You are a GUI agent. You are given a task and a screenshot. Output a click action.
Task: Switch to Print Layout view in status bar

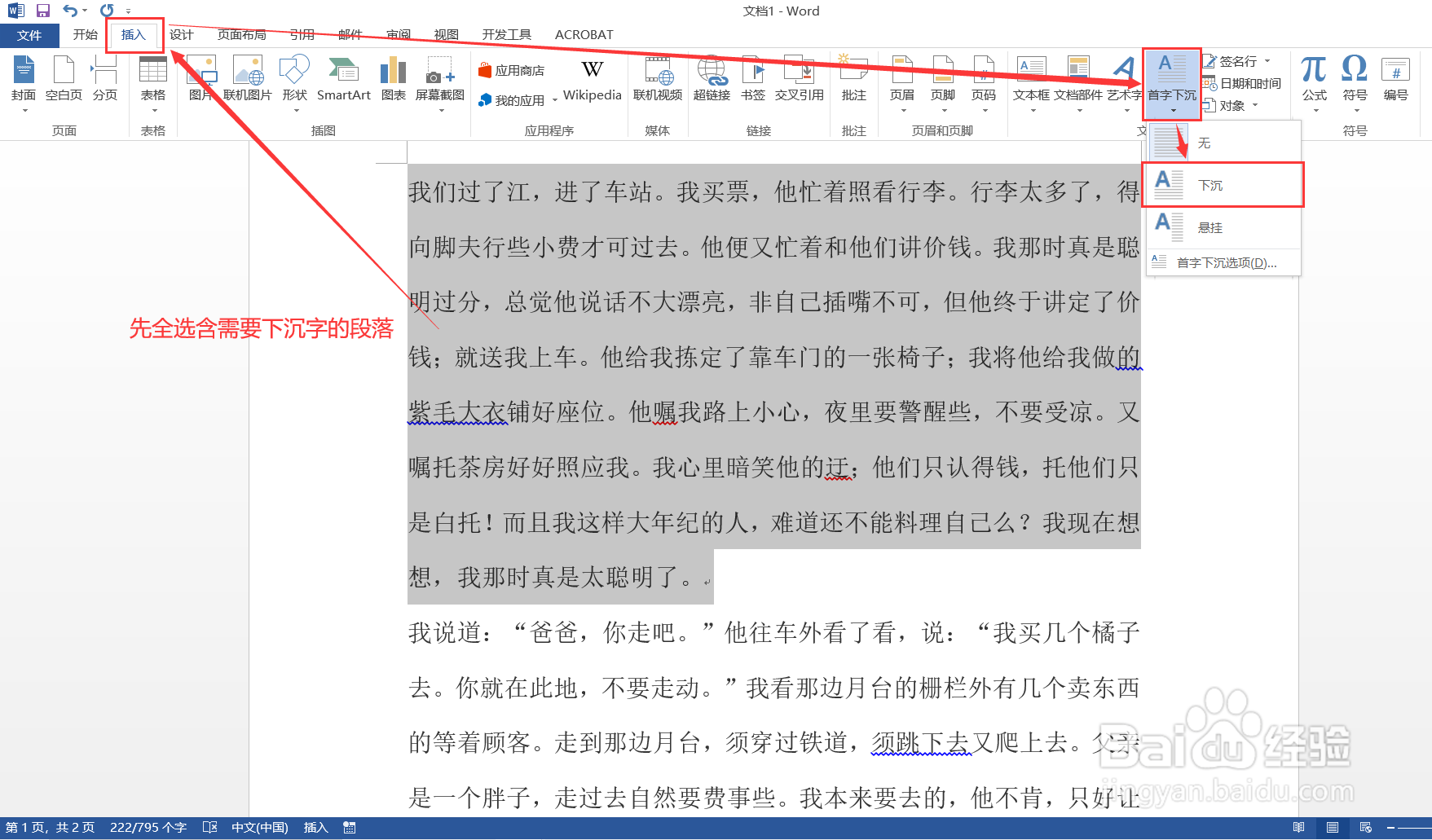tap(1332, 828)
